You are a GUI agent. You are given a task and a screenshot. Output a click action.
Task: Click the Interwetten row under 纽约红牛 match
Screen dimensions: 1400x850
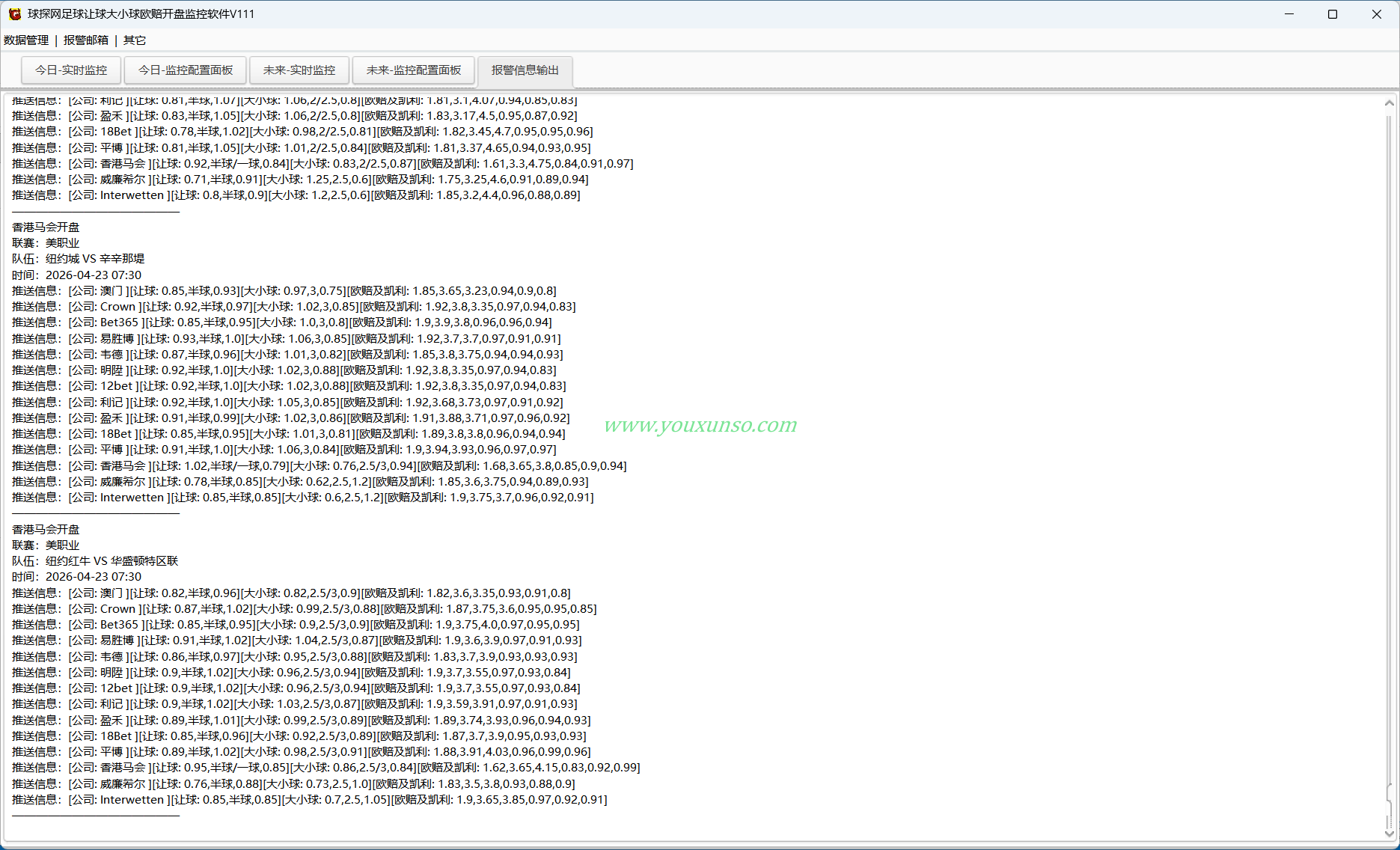[x=310, y=800]
